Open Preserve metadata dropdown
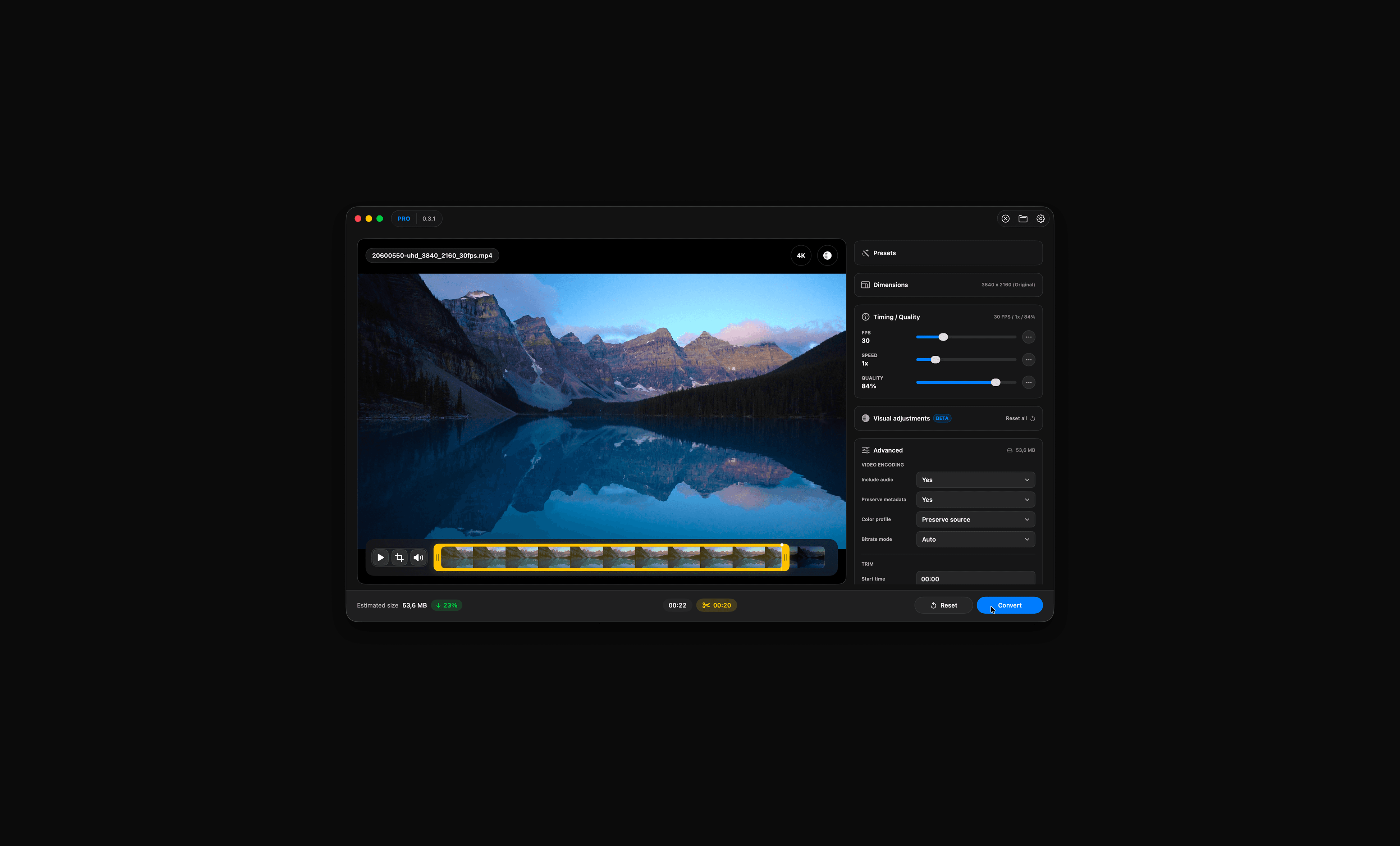This screenshot has height=846, width=1400. tap(975, 500)
